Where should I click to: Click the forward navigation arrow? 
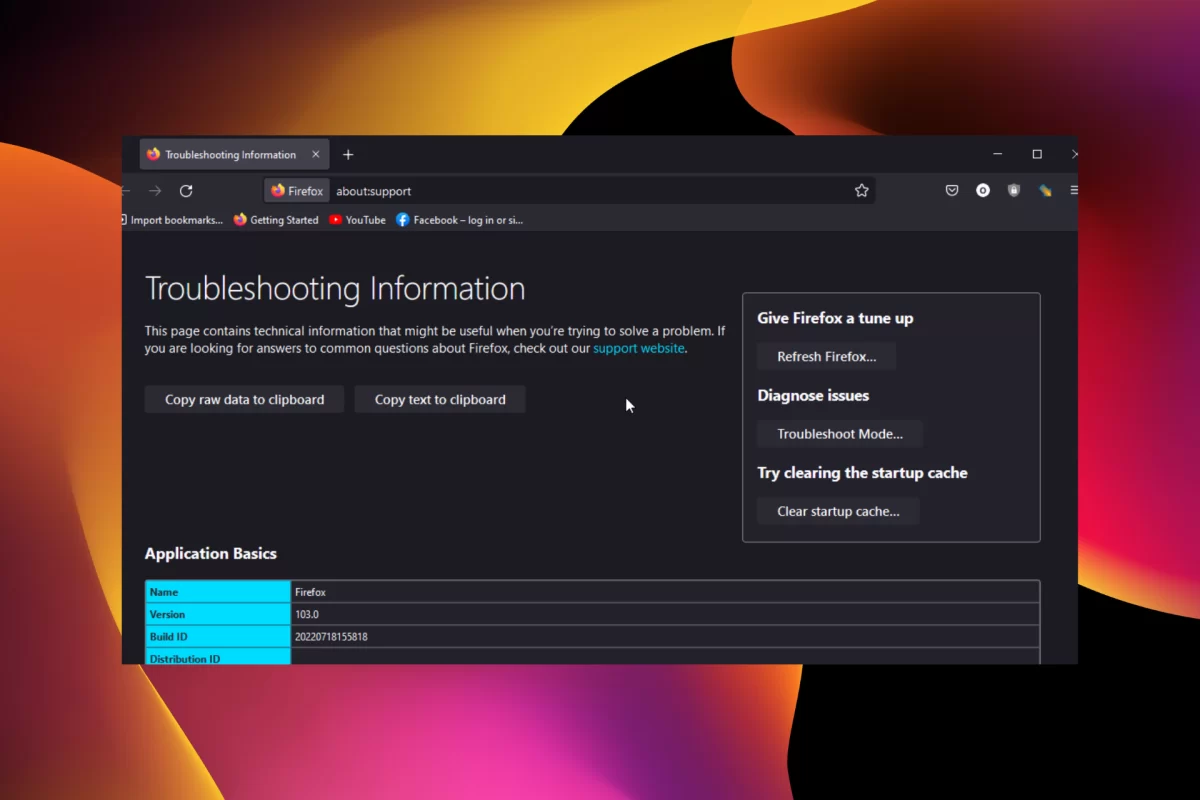(155, 190)
